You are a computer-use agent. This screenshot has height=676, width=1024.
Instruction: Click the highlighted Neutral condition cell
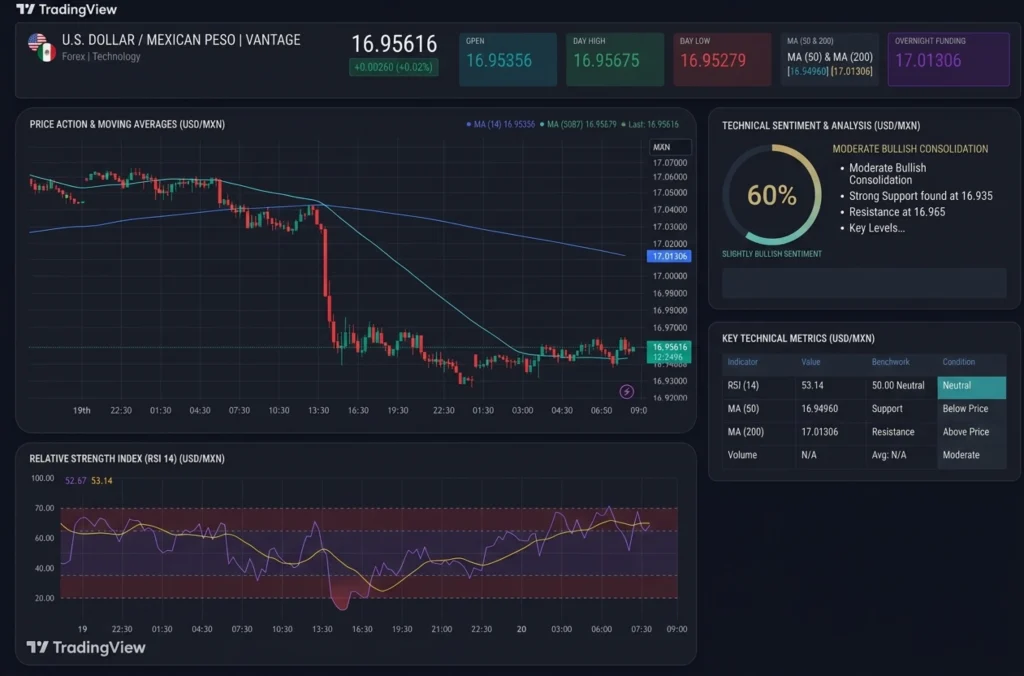tap(972, 386)
